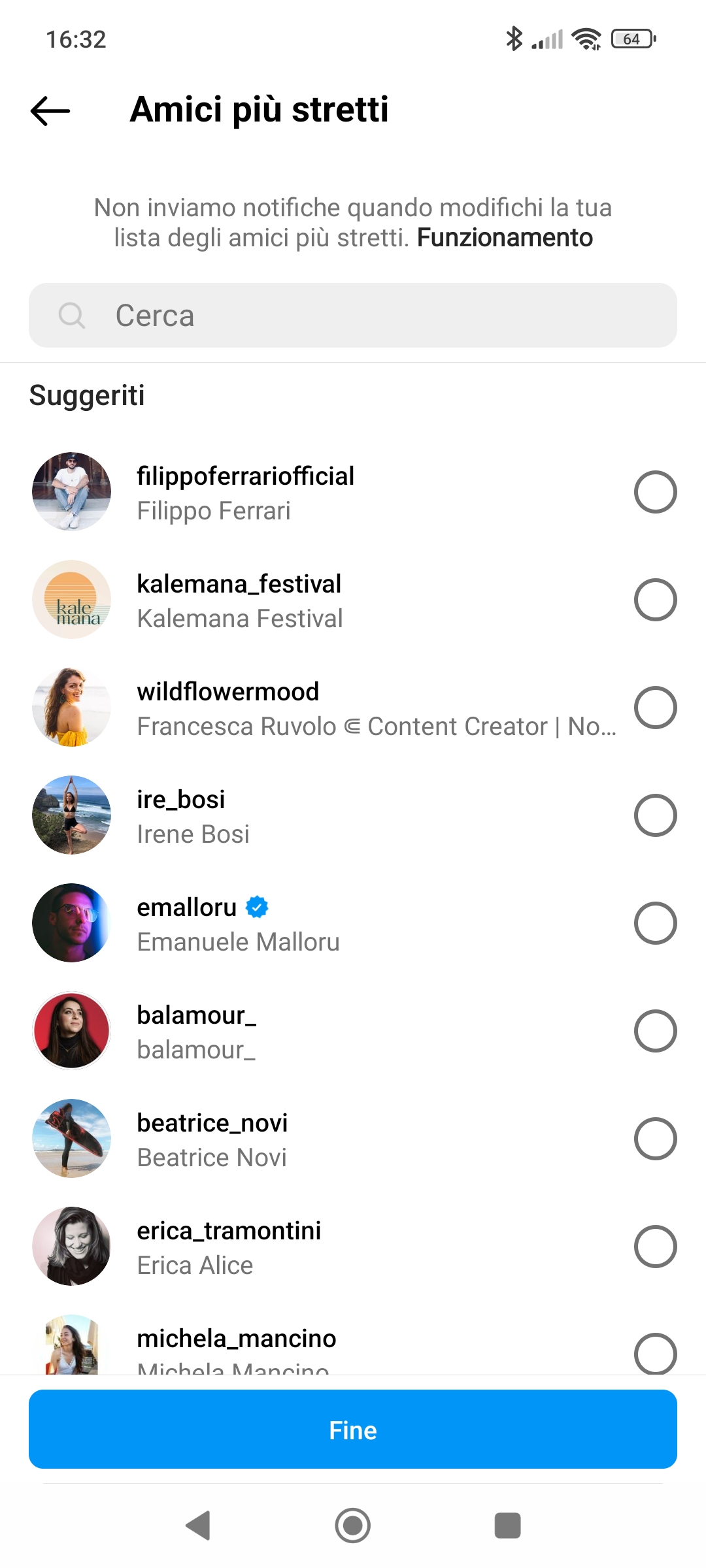The height and width of the screenshot is (1568, 706).
Task: Toggle wildflowermood selection circle
Action: (655, 708)
